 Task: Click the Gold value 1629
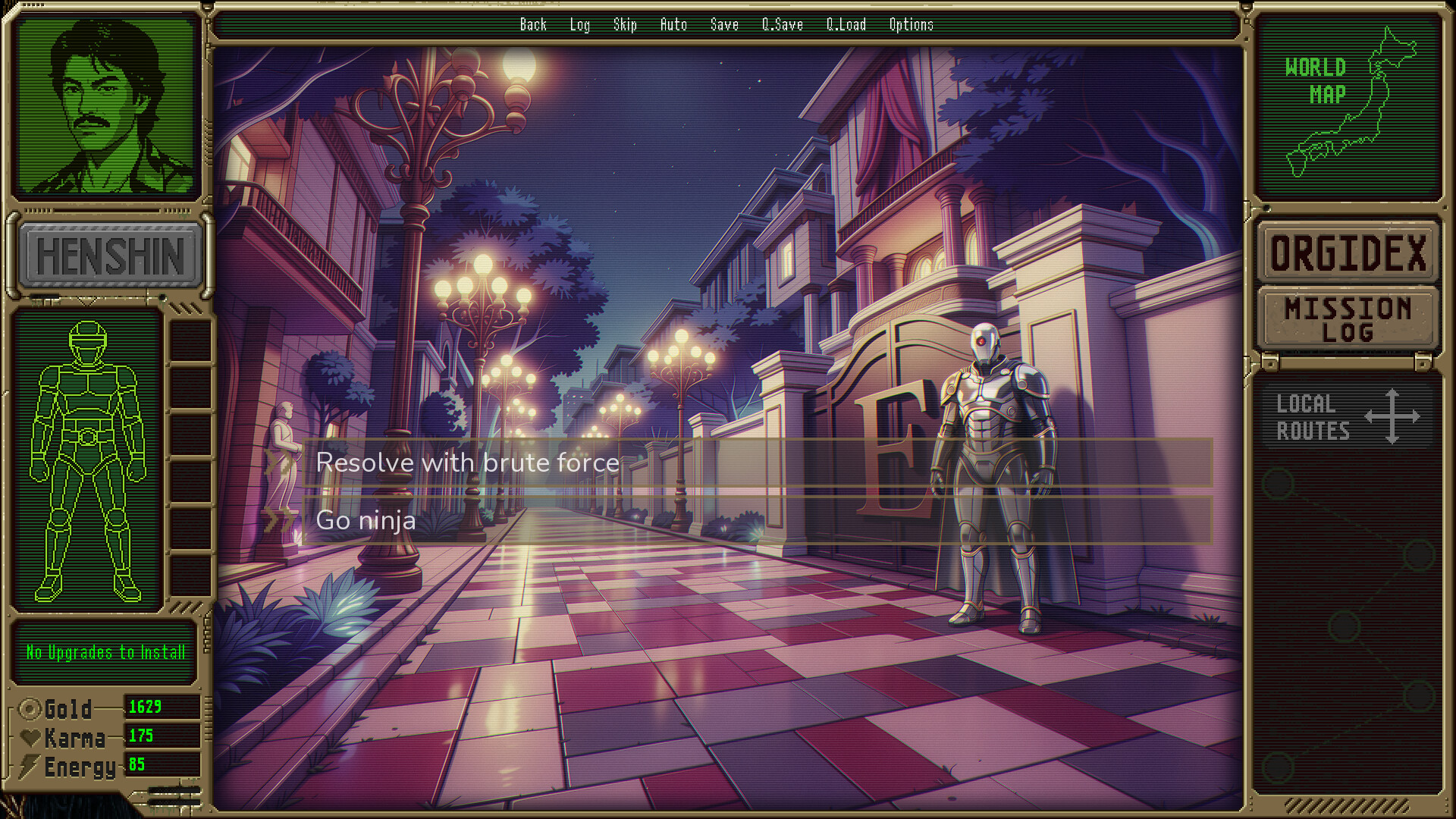pyautogui.click(x=145, y=707)
